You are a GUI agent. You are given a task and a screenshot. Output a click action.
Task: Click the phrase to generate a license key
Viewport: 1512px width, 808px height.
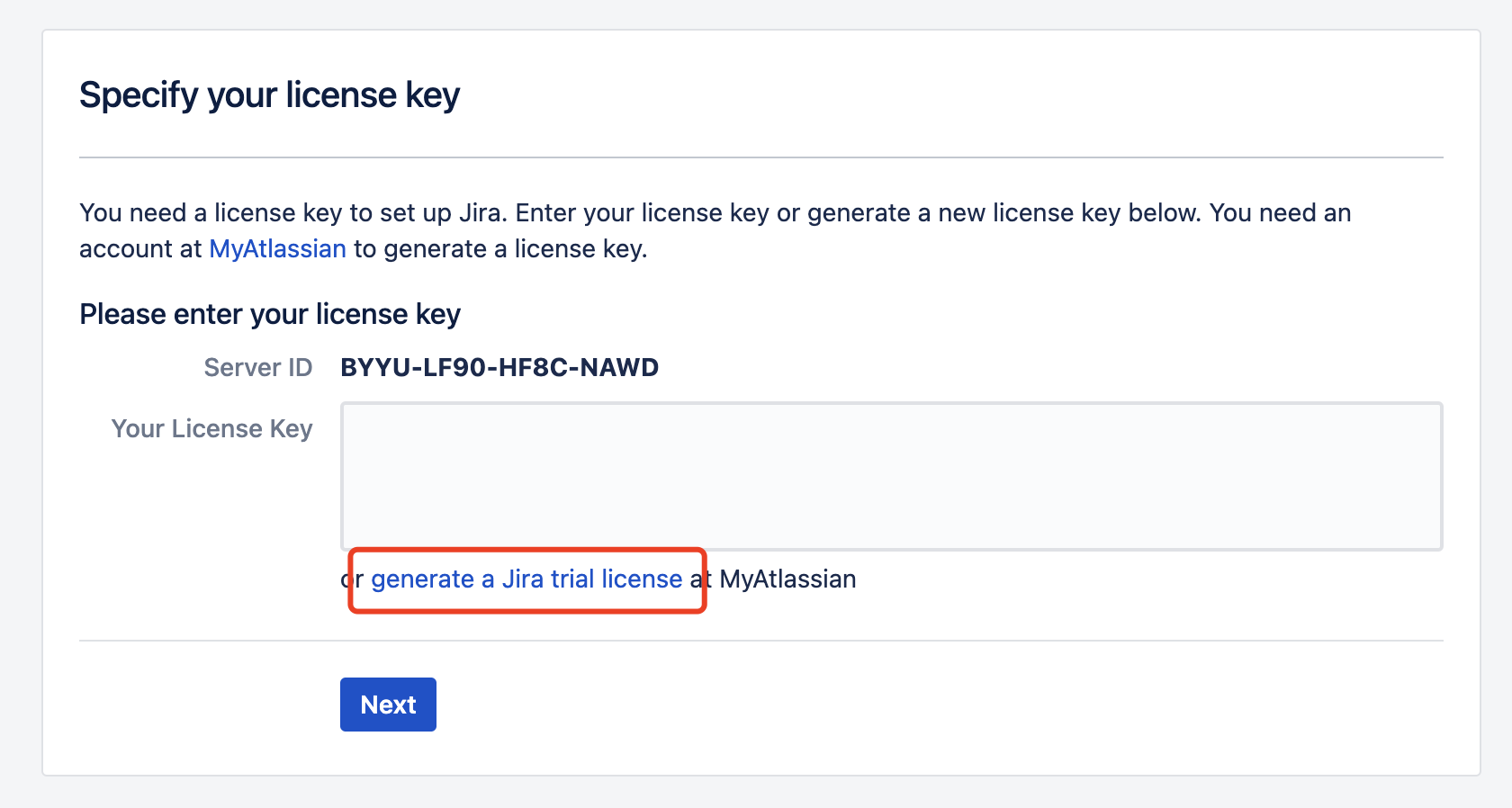(x=499, y=249)
